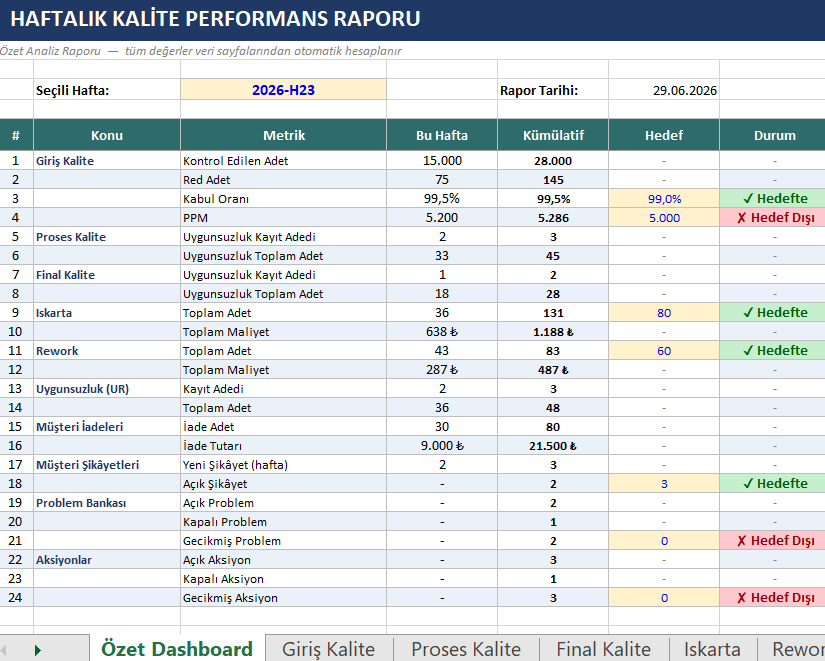Open the Iskarta sheet tab
Image resolution: width=825 pixels, height=661 pixels.
712,648
